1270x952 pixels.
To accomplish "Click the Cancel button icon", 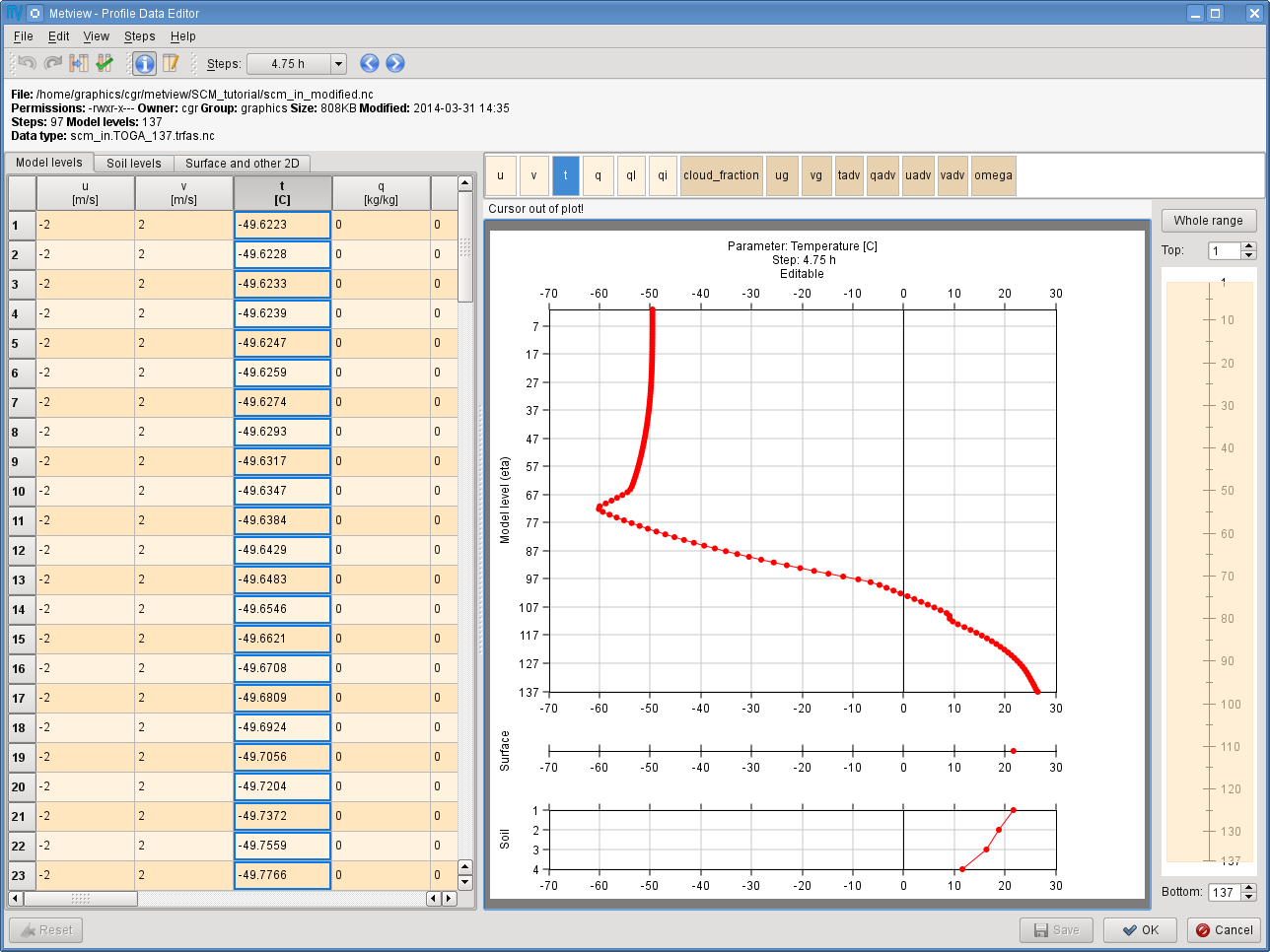I will pyautogui.click(x=1203, y=930).
